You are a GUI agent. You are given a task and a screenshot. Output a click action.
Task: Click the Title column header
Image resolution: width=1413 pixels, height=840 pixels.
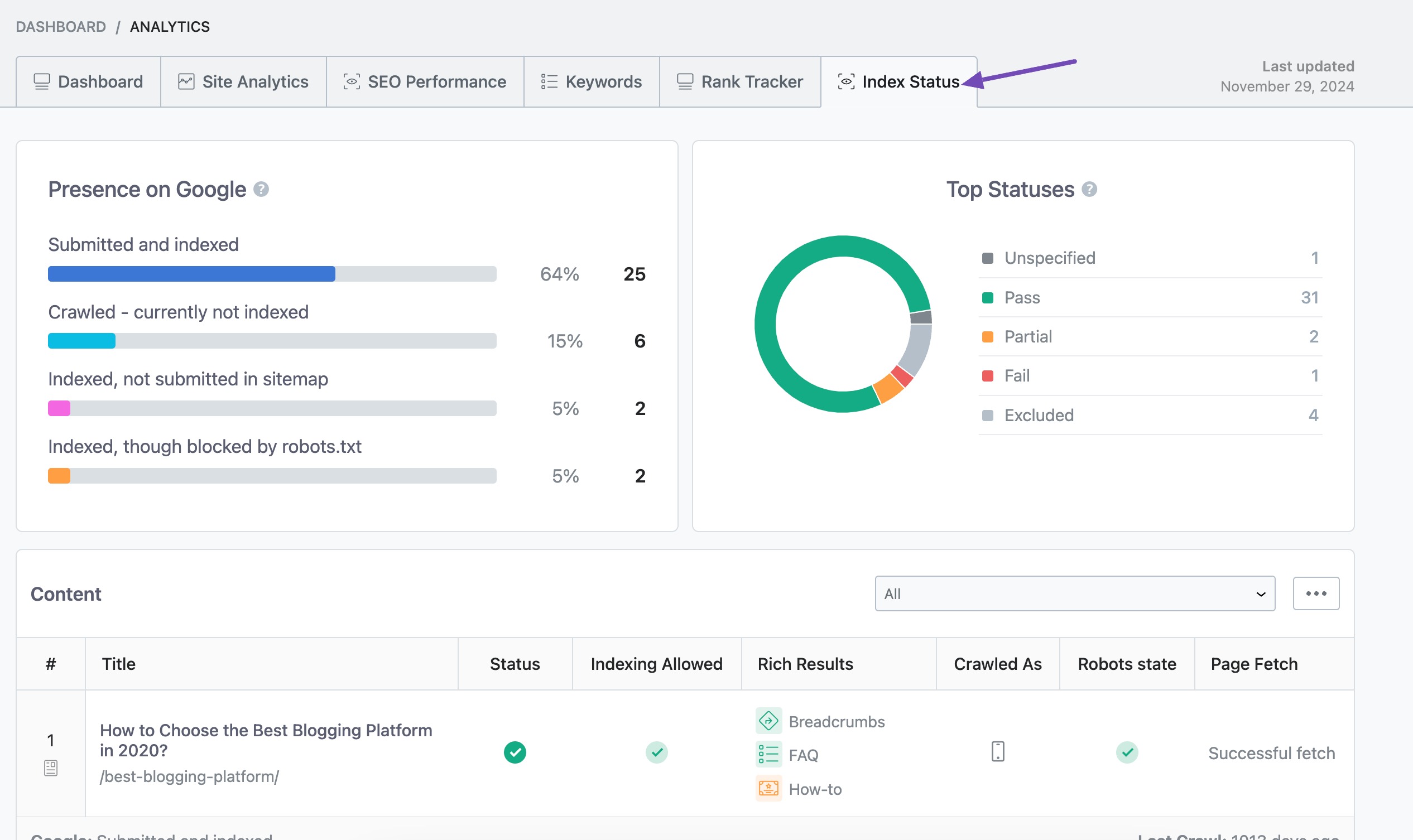(118, 664)
